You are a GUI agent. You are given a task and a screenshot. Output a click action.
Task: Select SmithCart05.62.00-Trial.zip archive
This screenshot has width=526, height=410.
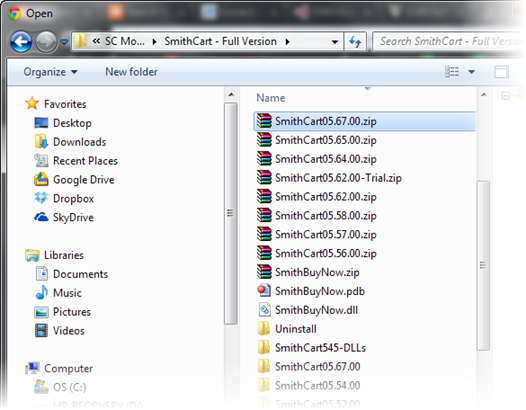coord(329,178)
